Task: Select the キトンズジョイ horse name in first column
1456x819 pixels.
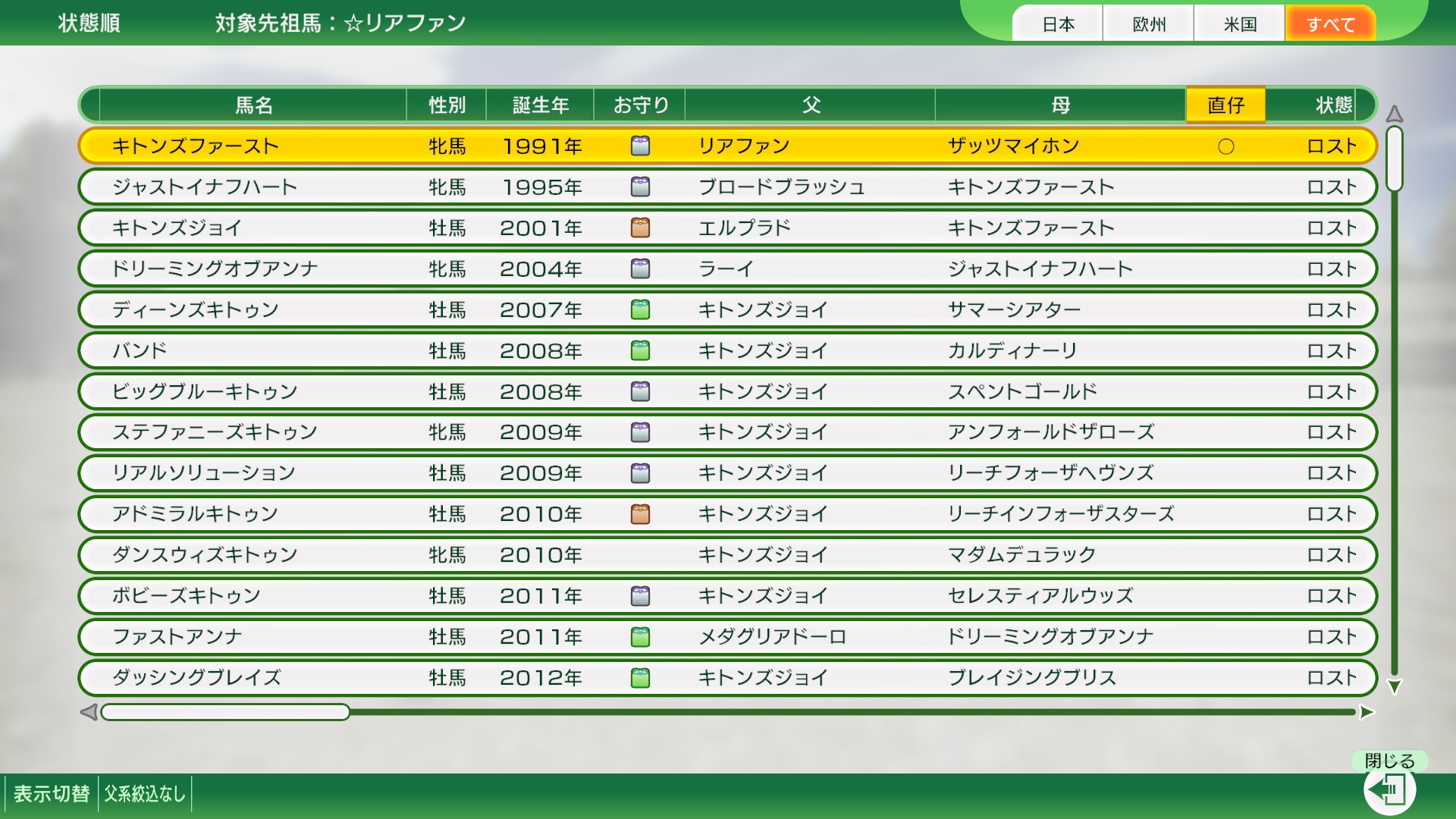Action: point(177,228)
